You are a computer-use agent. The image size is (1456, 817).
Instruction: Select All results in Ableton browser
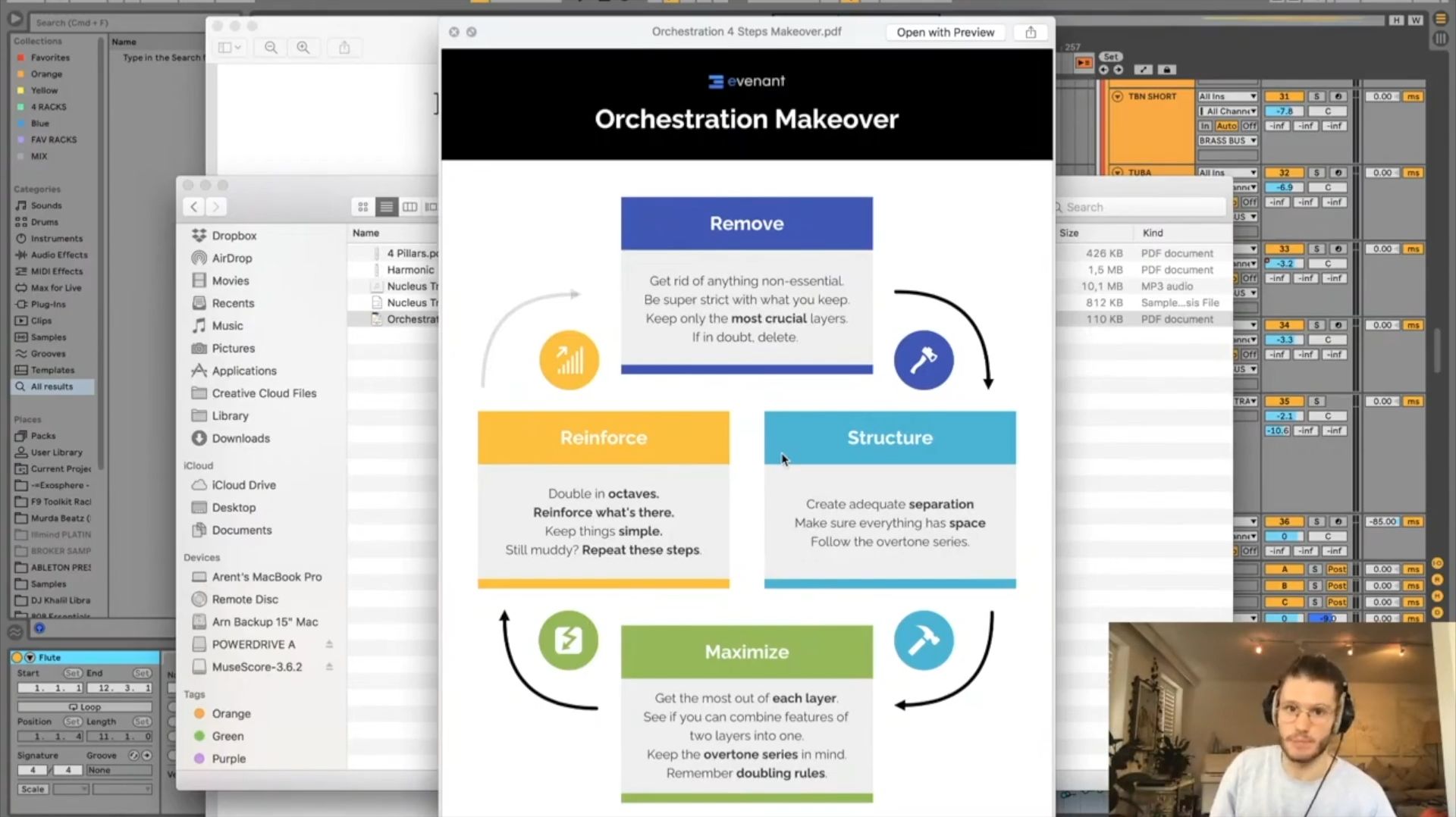(53, 387)
